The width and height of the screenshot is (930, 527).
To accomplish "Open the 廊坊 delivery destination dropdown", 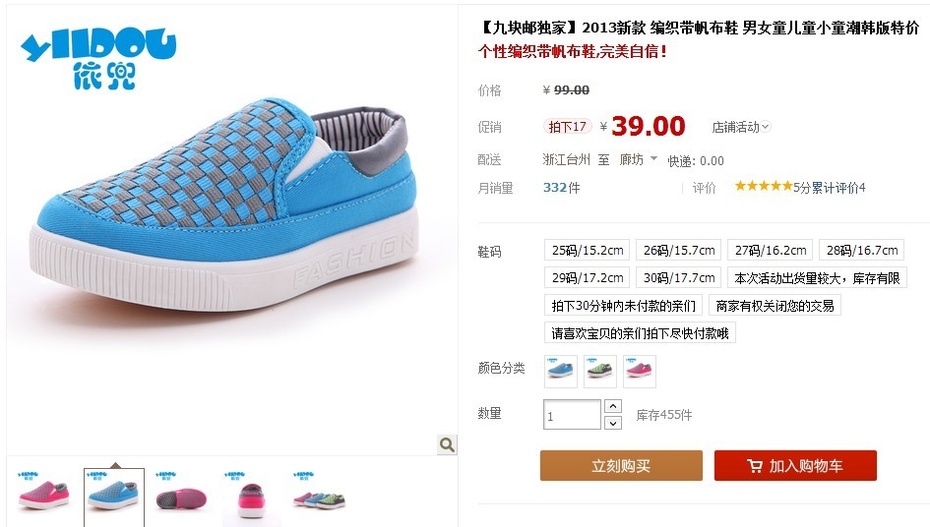I will coord(638,159).
